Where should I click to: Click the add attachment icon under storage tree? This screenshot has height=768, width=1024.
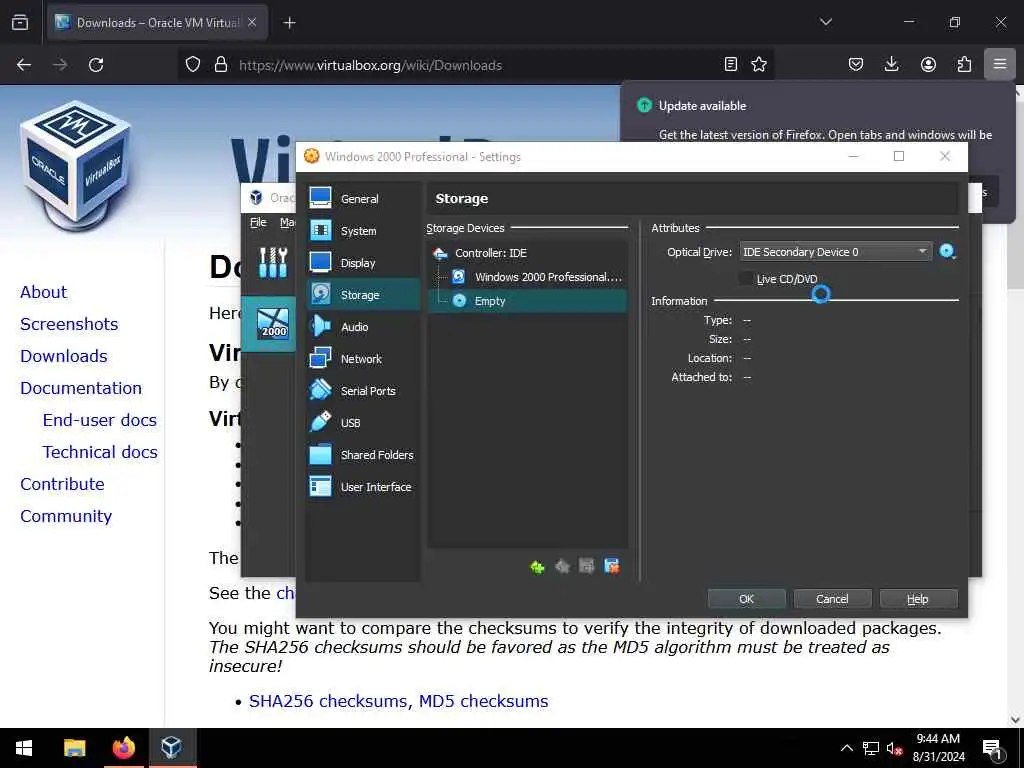coord(586,566)
